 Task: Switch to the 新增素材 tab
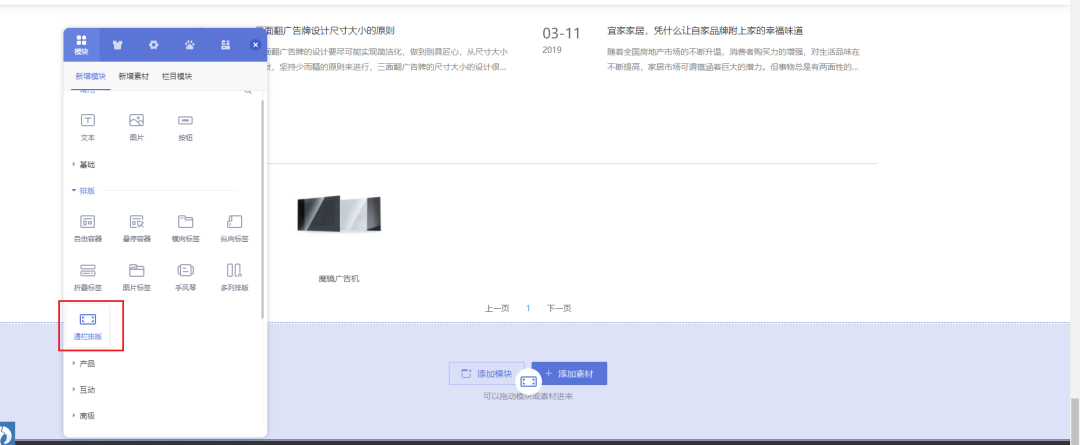click(133, 76)
